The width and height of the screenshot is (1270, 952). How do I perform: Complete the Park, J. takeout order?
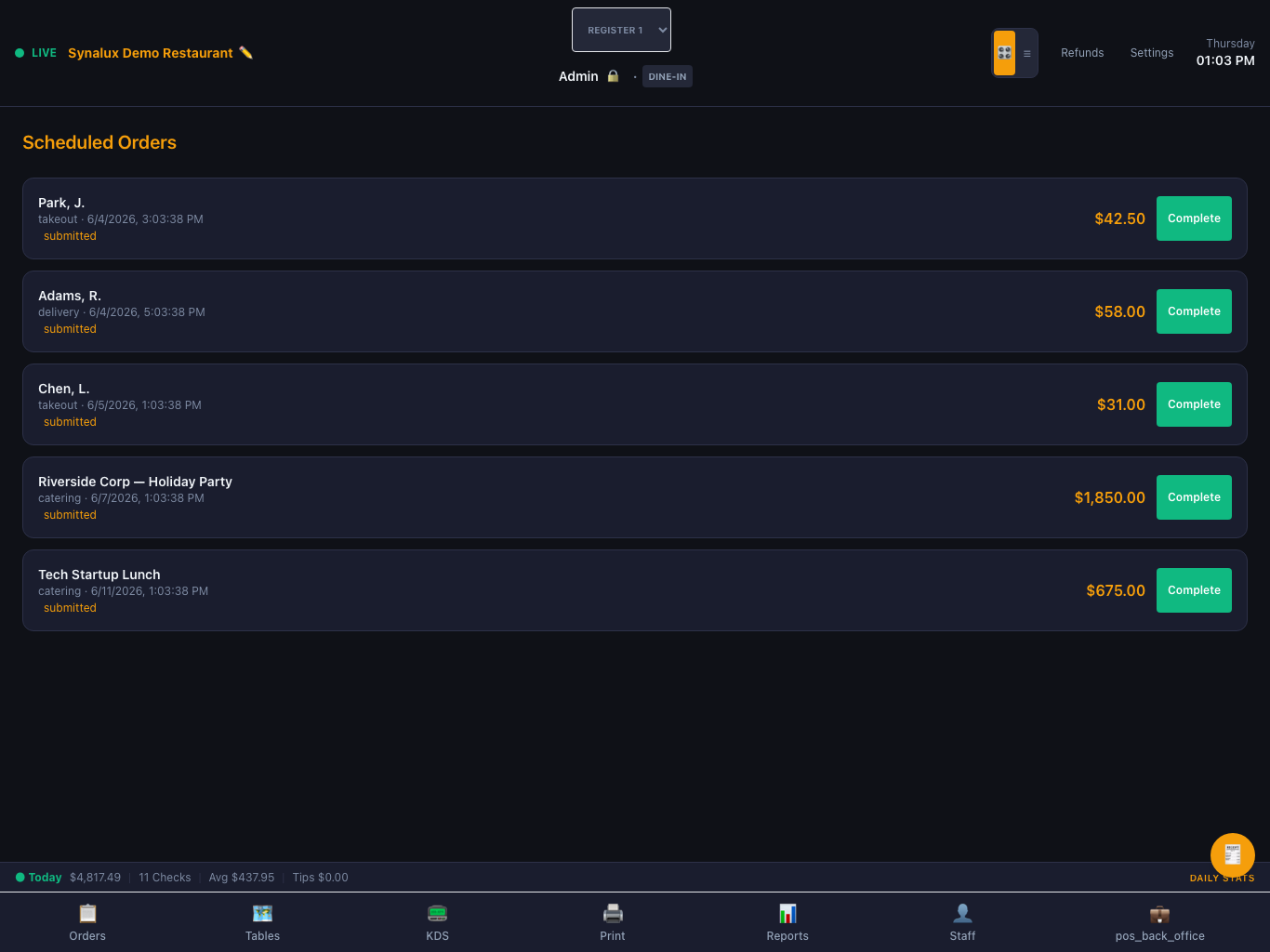tap(1194, 218)
